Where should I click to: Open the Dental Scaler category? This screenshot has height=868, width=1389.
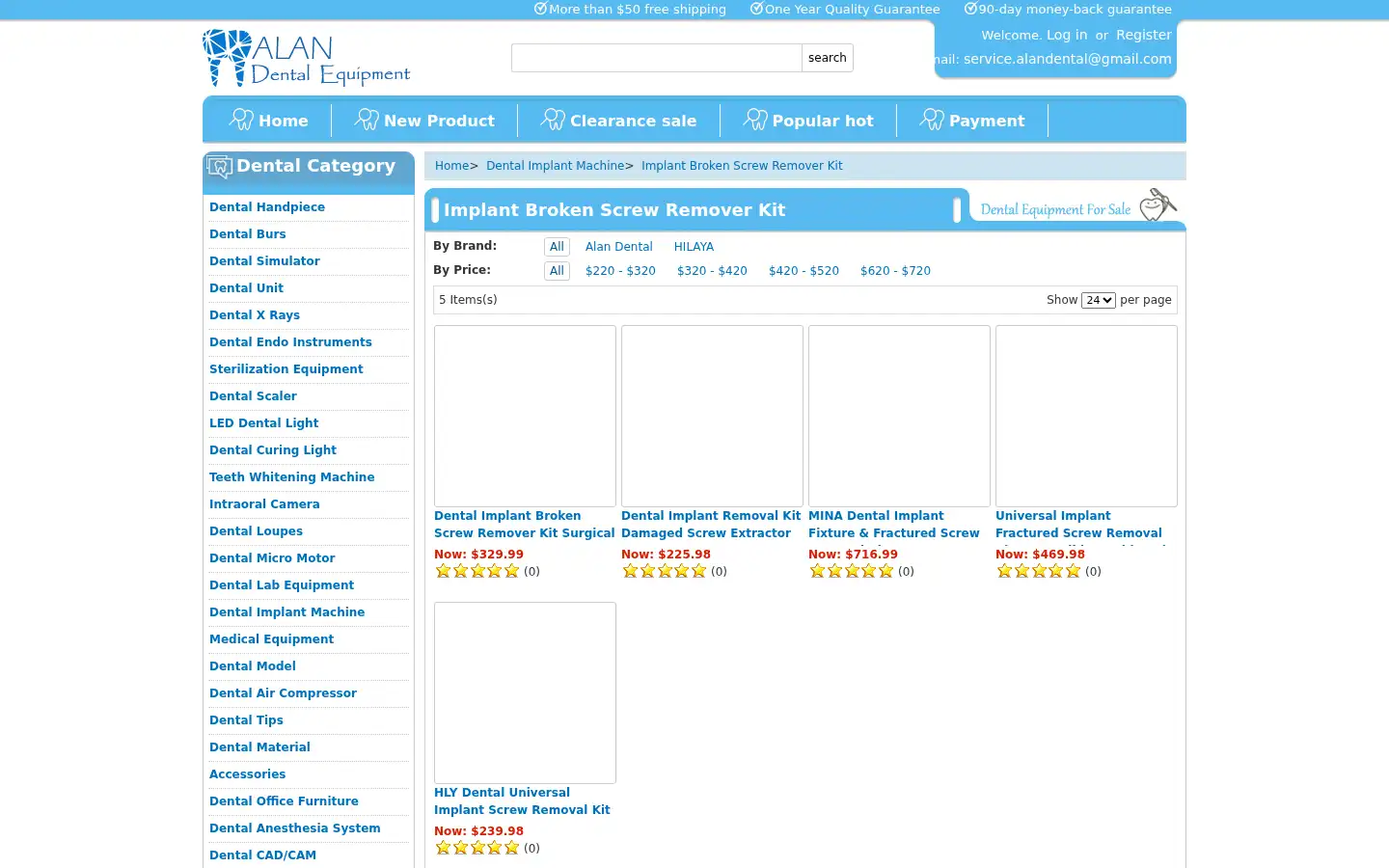[x=253, y=396]
